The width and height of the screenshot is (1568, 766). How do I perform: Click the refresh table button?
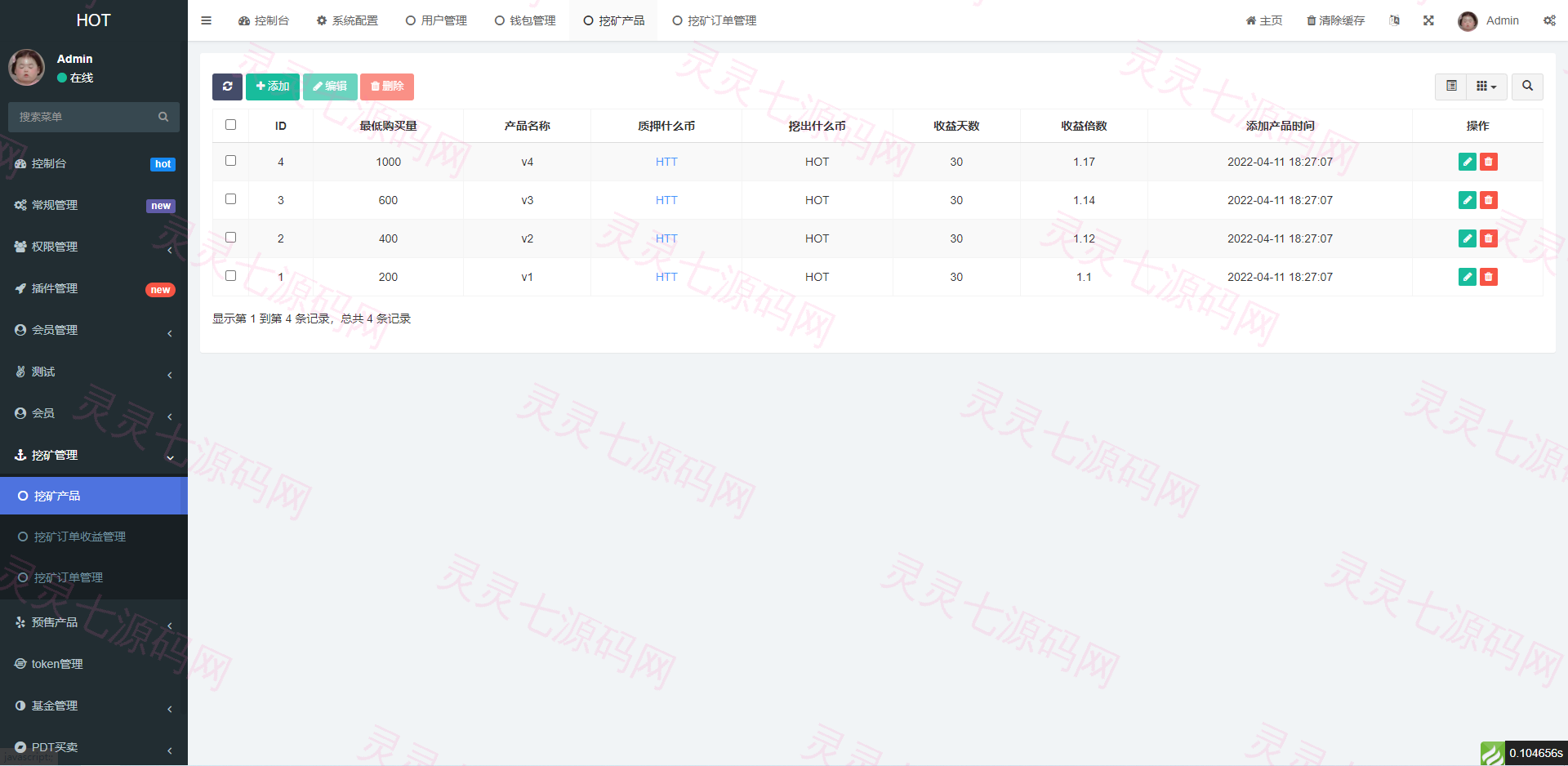227,87
